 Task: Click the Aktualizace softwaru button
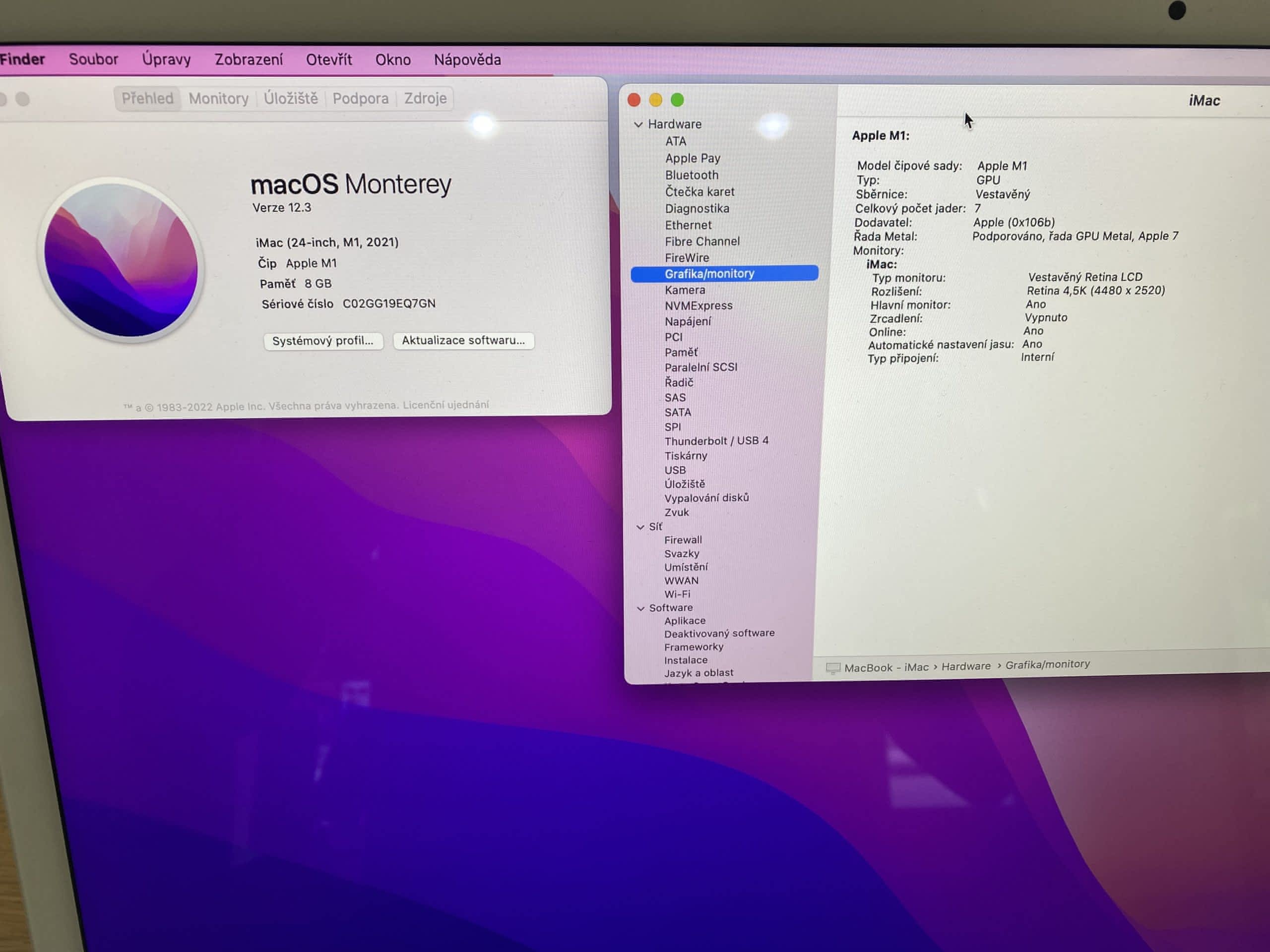click(x=463, y=340)
